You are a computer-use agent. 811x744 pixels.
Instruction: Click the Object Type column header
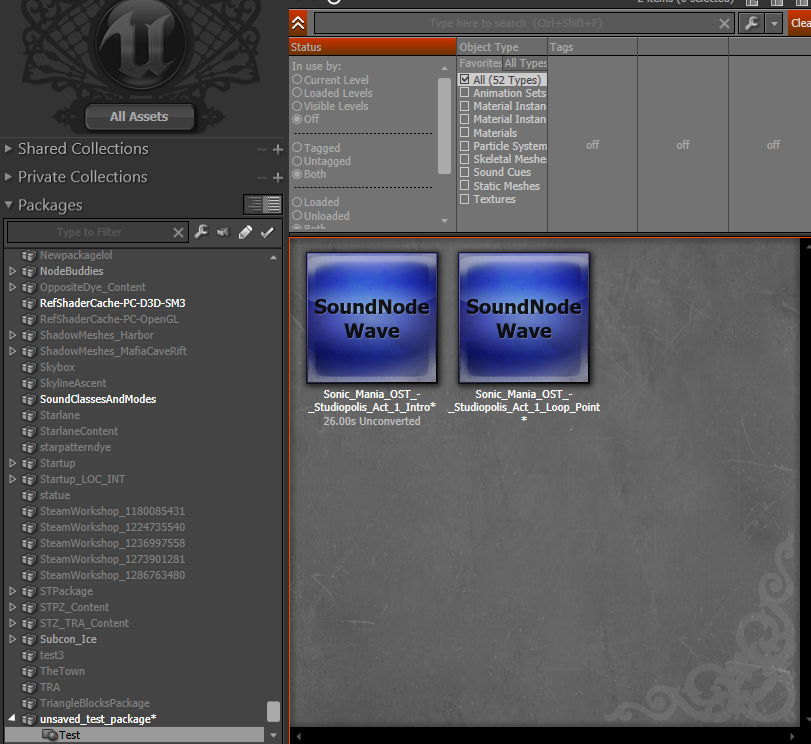click(502, 47)
